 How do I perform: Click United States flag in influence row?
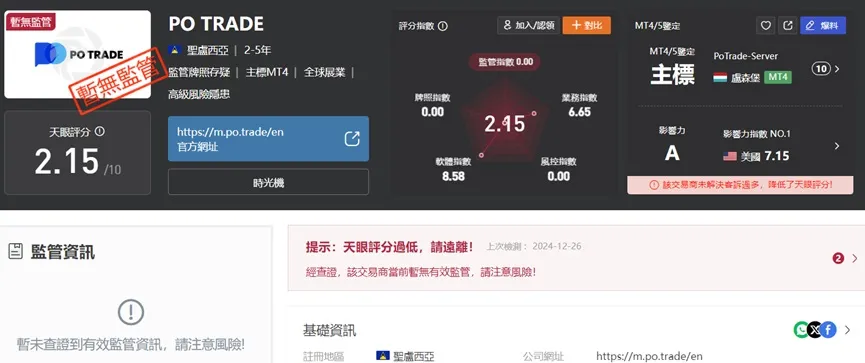click(730, 157)
